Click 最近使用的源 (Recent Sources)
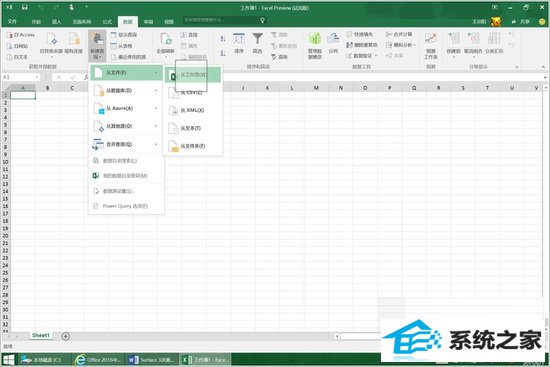Screen dimensions: 550x367 128,57
